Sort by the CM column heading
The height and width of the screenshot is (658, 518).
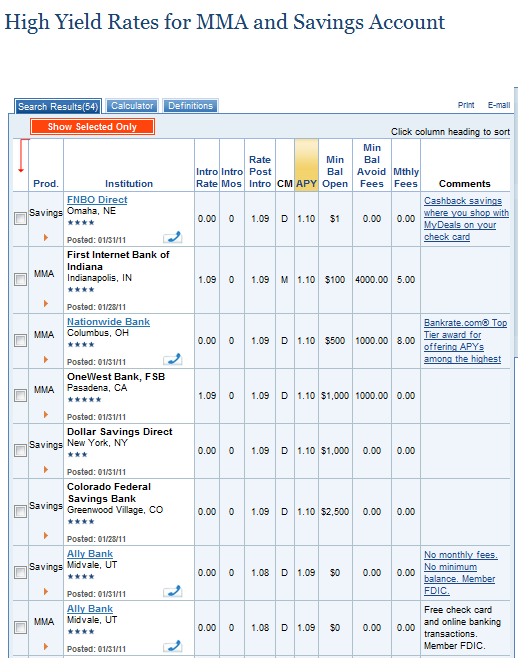(285, 184)
